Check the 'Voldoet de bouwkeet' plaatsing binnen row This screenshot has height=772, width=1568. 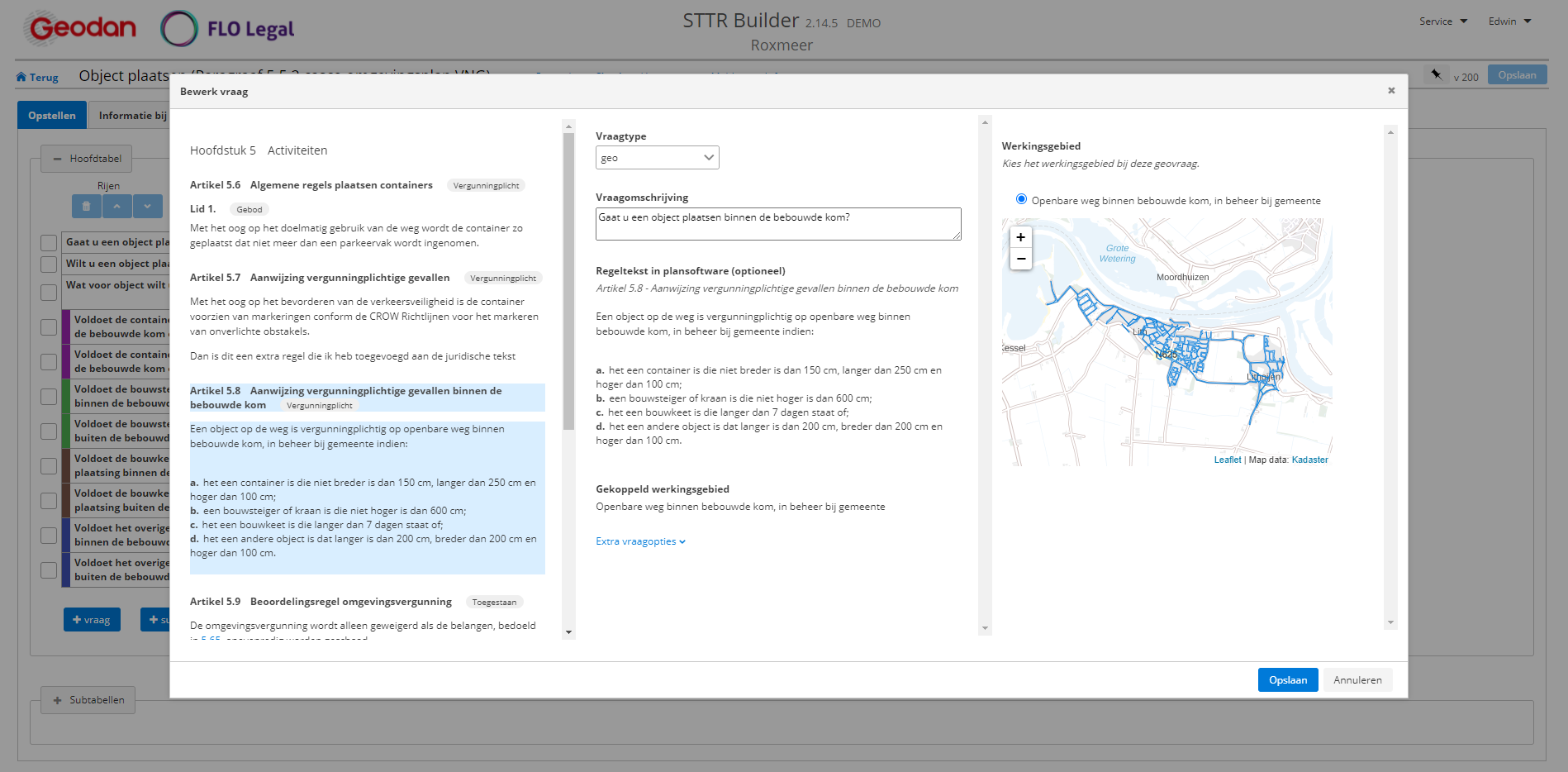click(x=49, y=466)
